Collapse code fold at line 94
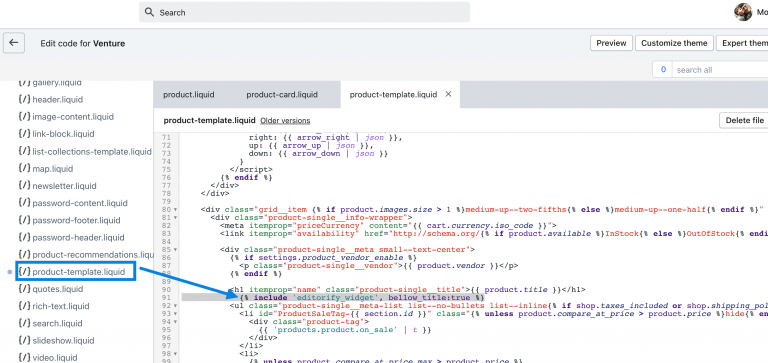 [x=176, y=321]
